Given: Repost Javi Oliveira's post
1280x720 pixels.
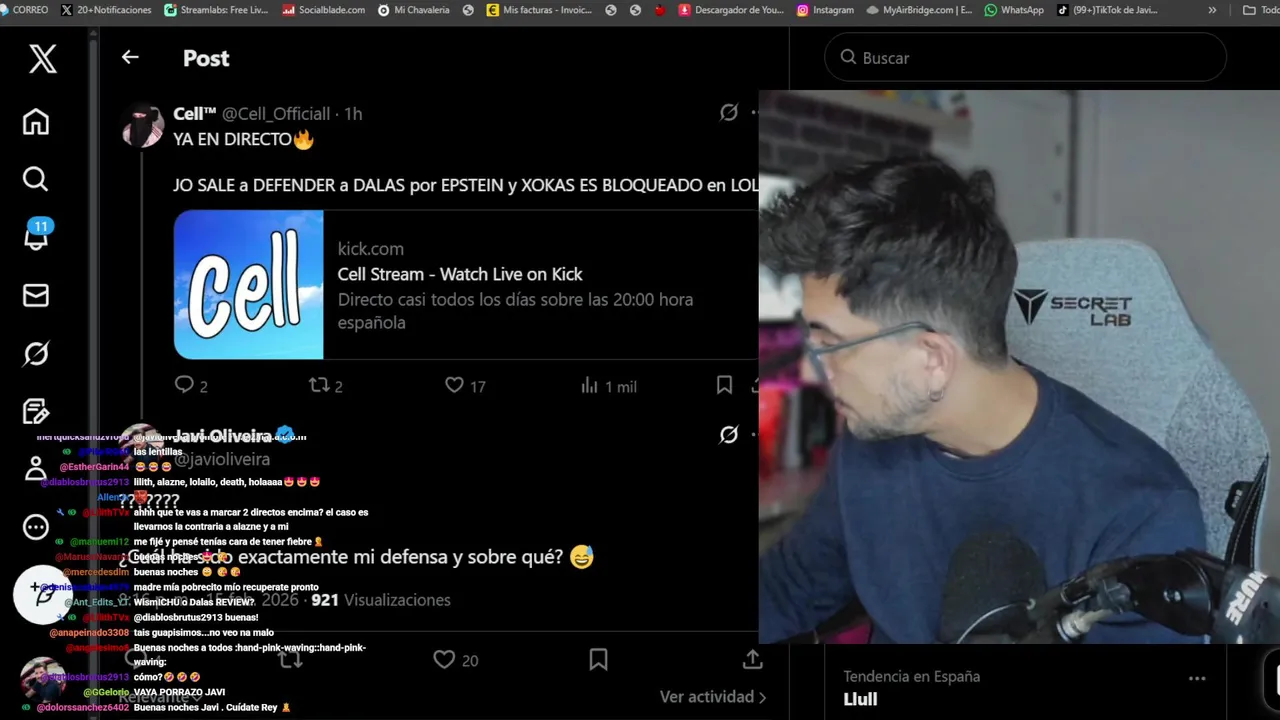Looking at the screenshot, I should [291, 660].
